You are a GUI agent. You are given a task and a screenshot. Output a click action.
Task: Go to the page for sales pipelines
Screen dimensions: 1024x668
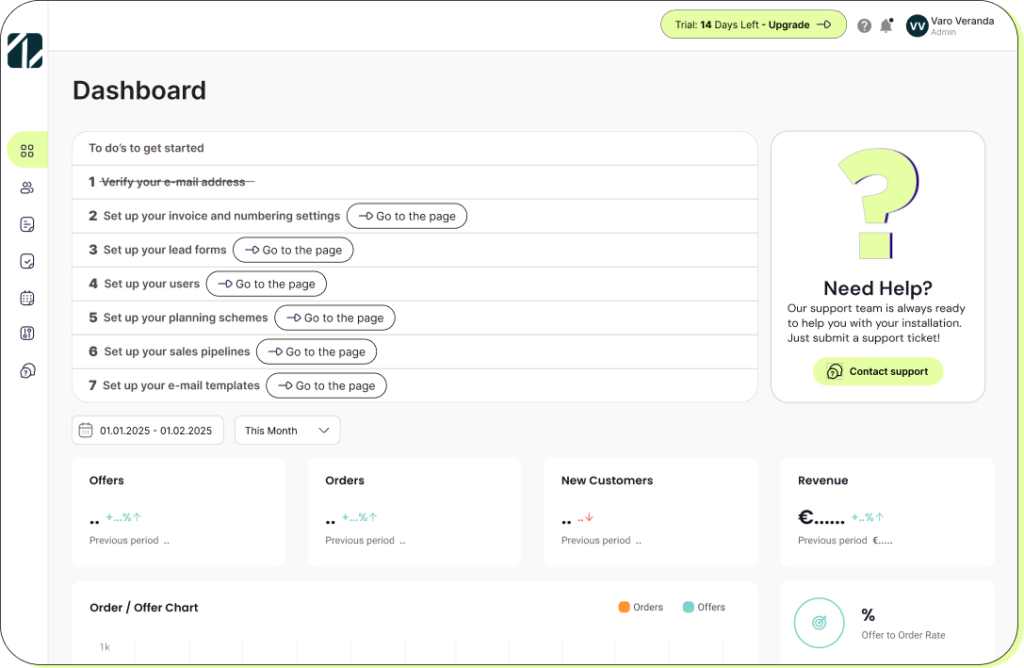[x=316, y=352]
